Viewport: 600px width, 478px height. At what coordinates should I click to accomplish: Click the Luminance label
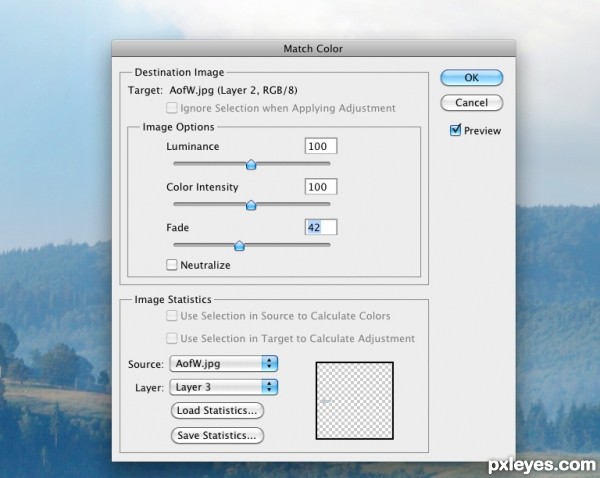tap(193, 147)
